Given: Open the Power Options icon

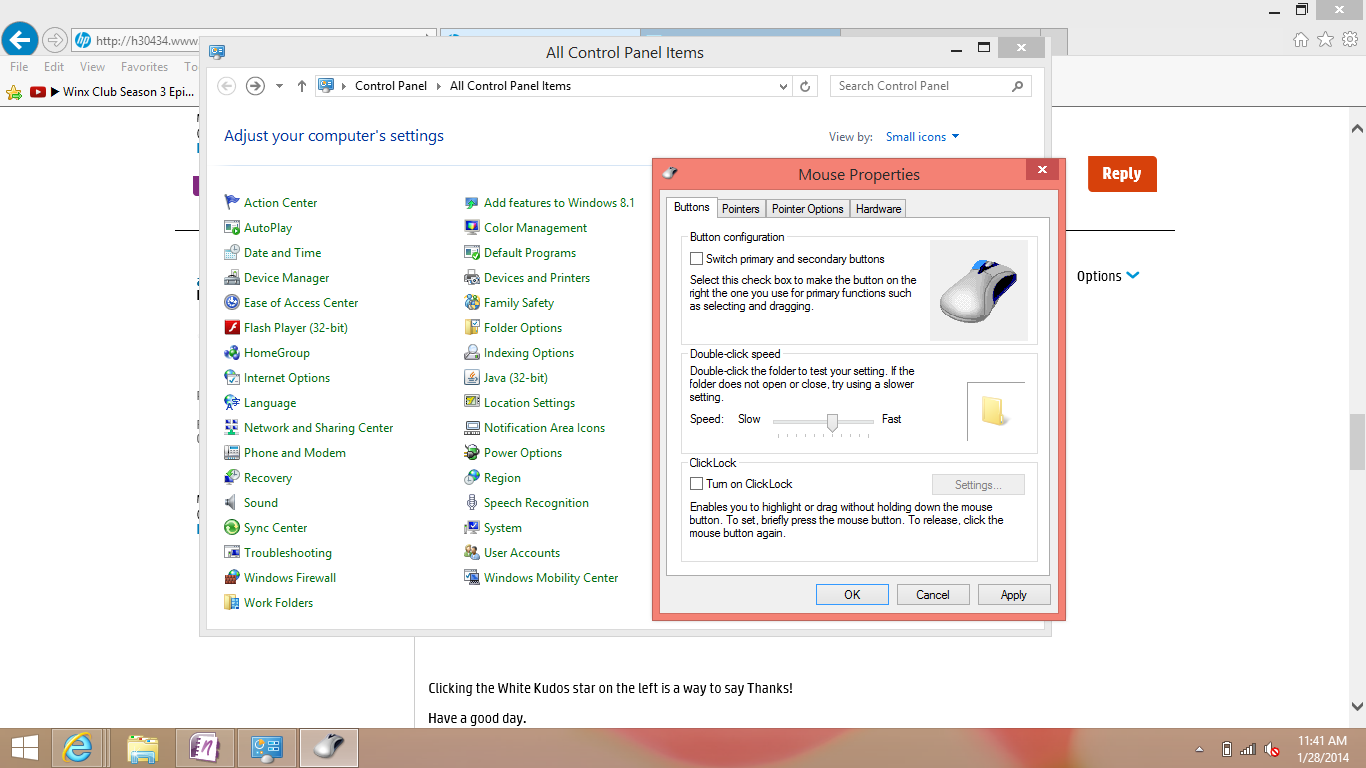Looking at the screenshot, I should click(472, 453).
